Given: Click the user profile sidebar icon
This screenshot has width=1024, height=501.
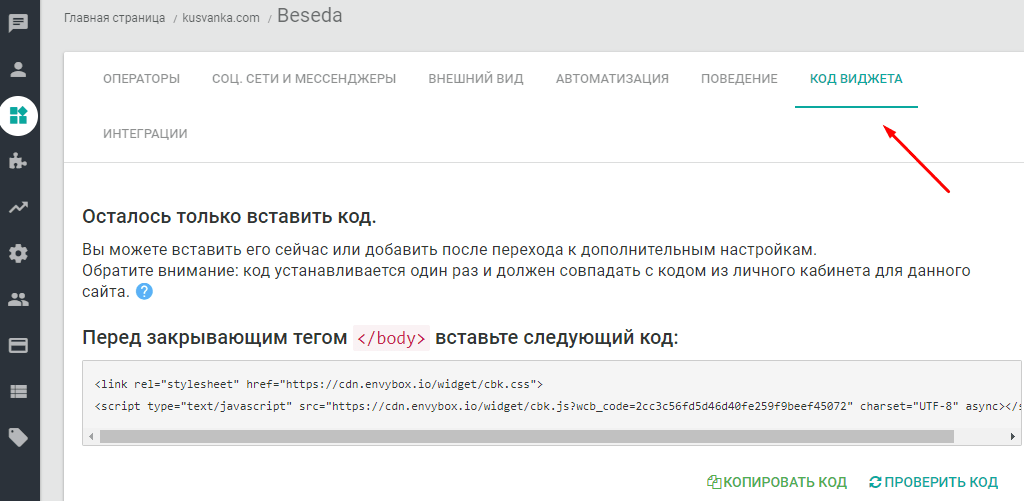Looking at the screenshot, I should [x=18, y=70].
